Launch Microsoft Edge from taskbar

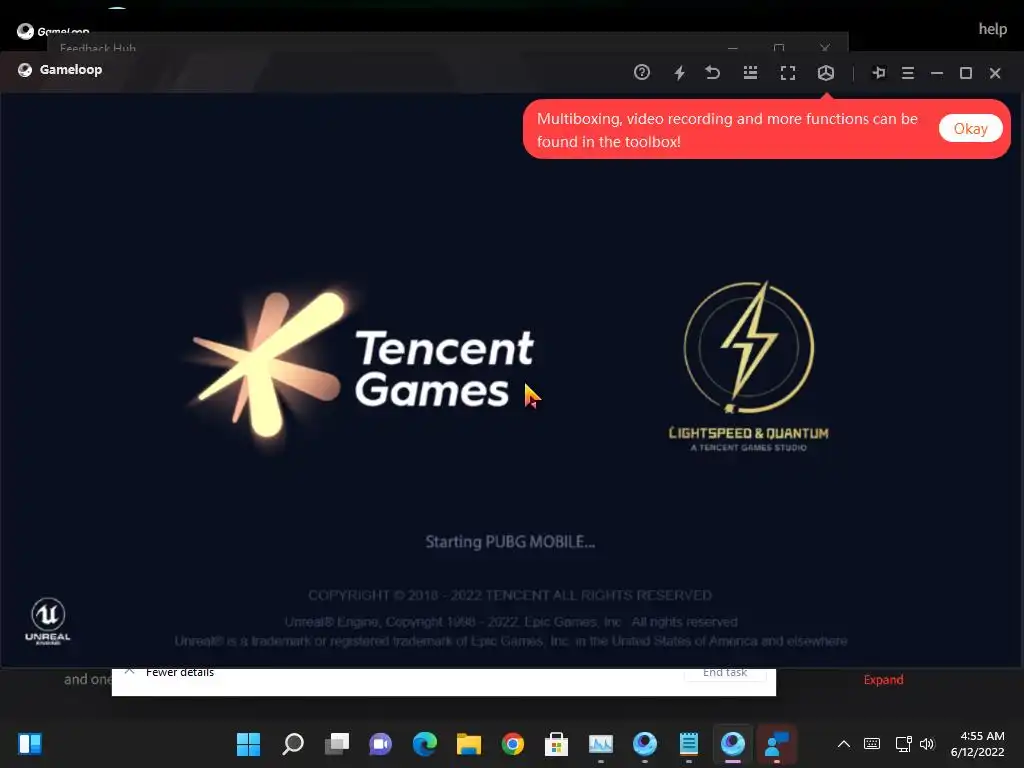coord(424,744)
